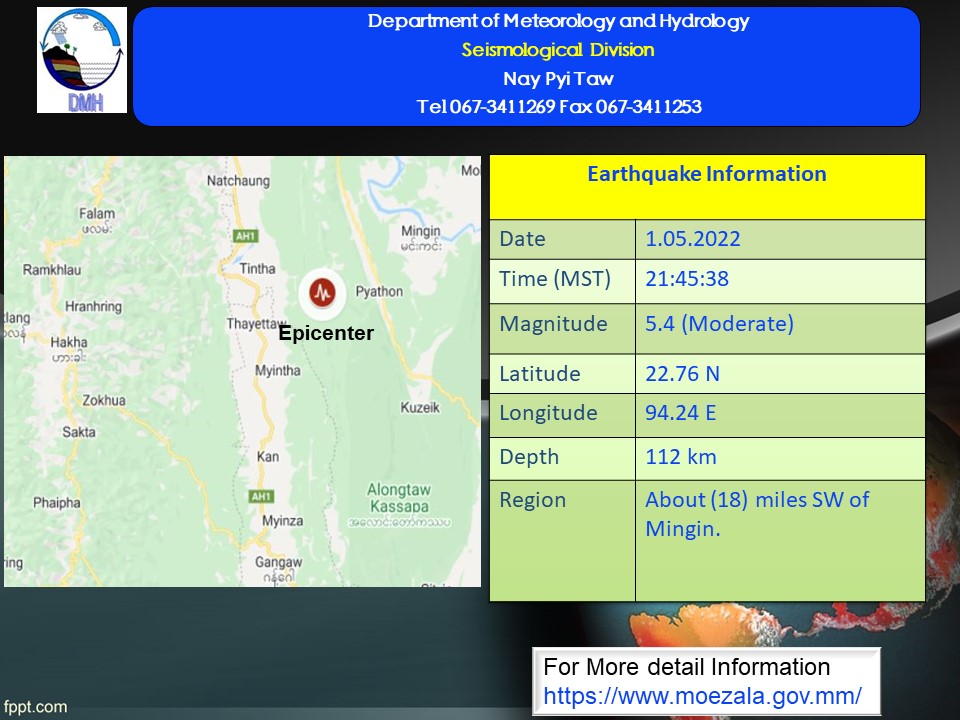Click the 'For More detail Information' text

(x=686, y=667)
